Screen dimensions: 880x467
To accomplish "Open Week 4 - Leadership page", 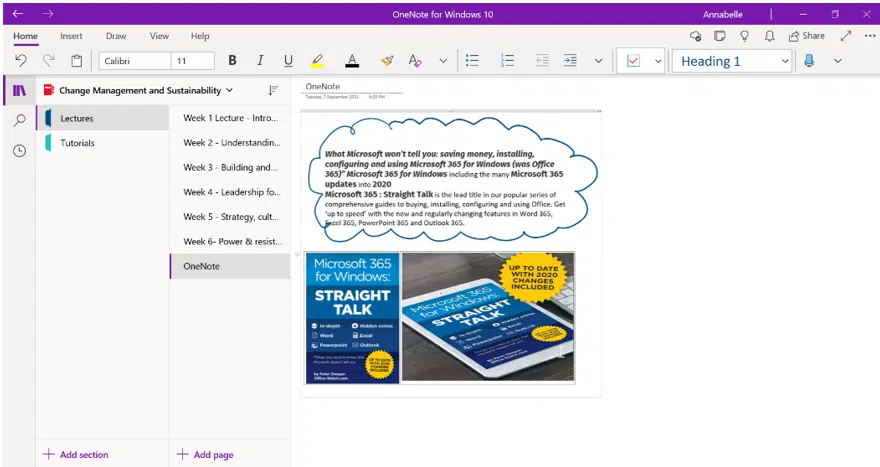I will [230, 192].
